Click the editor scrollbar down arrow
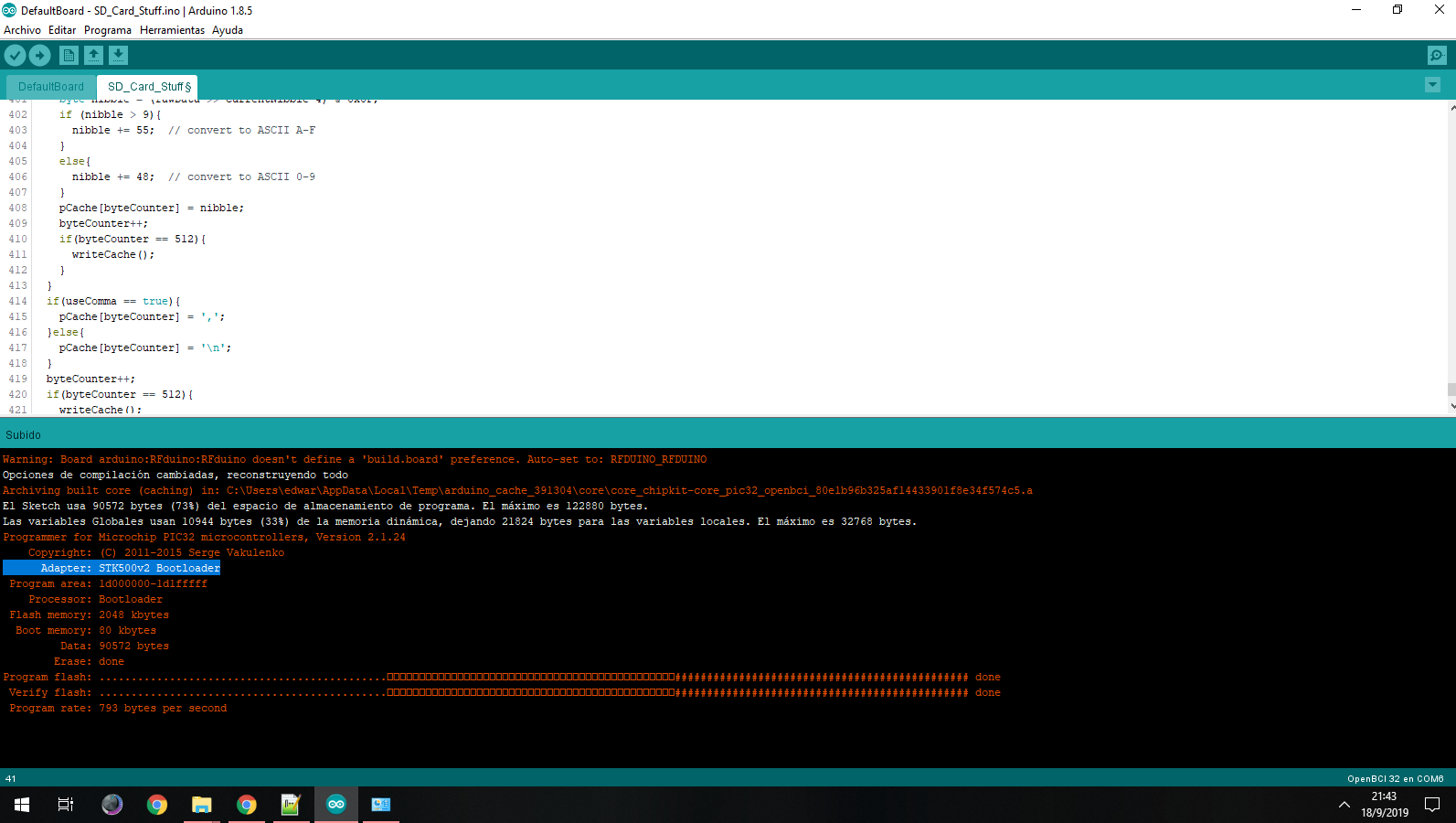 pyautogui.click(x=1451, y=406)
